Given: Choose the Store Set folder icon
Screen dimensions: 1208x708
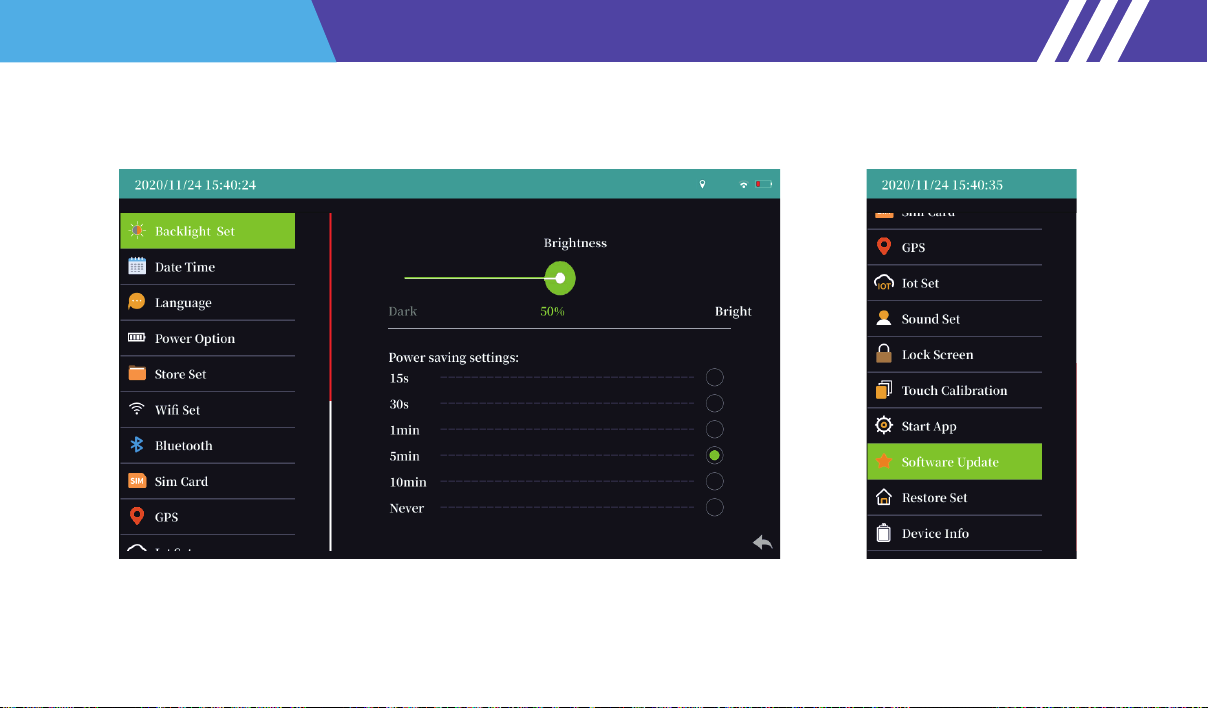Looking at the screenshot, I should coord(137,374).
